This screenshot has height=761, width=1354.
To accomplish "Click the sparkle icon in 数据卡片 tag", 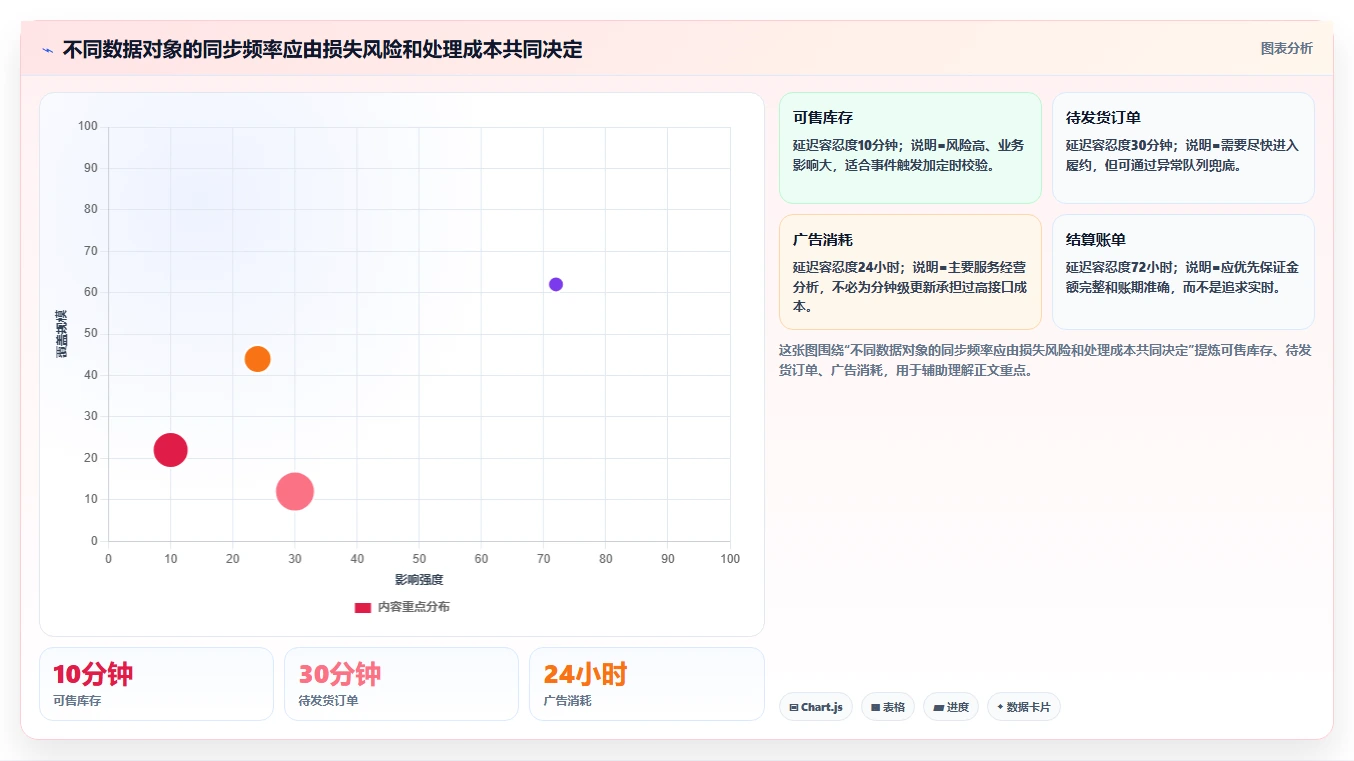I will pyautogui.click(x=1000, y=707).
